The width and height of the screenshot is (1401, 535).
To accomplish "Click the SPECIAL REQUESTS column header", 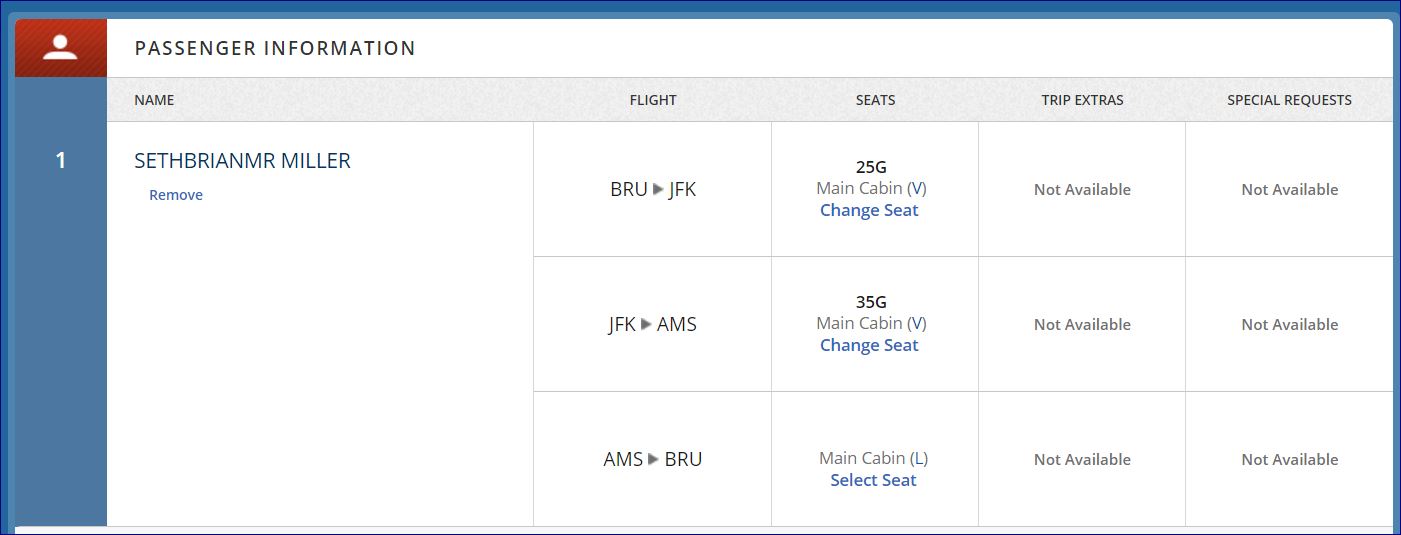I will (1289, 100).
